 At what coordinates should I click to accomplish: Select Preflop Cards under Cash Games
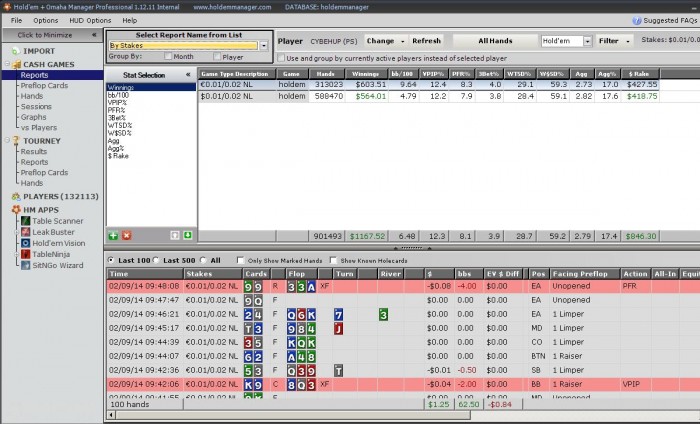(44, 85)
